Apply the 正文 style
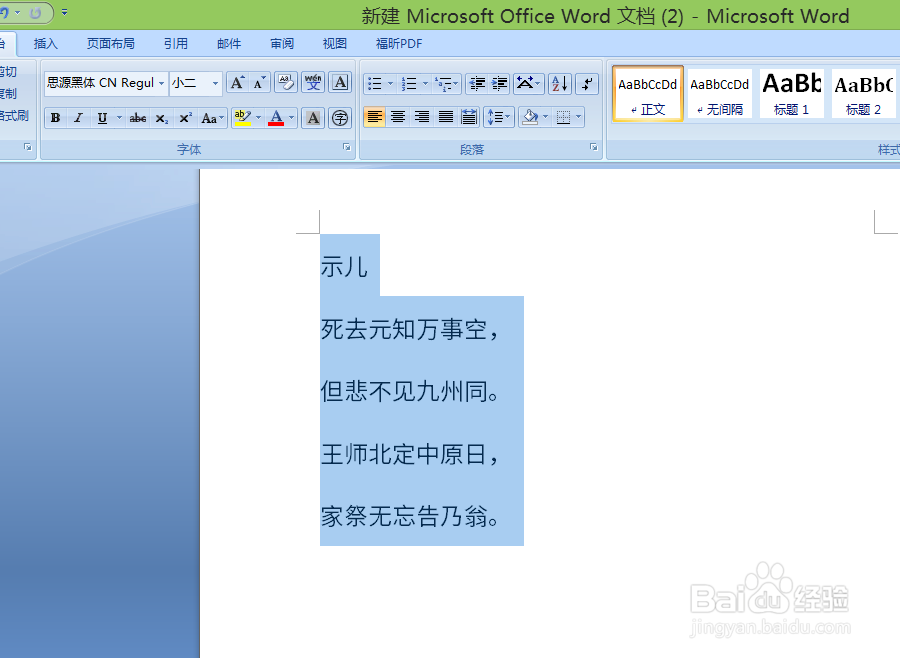Image resolution: width=900 pixels, height=658 pixels. [x=647, y=94]
